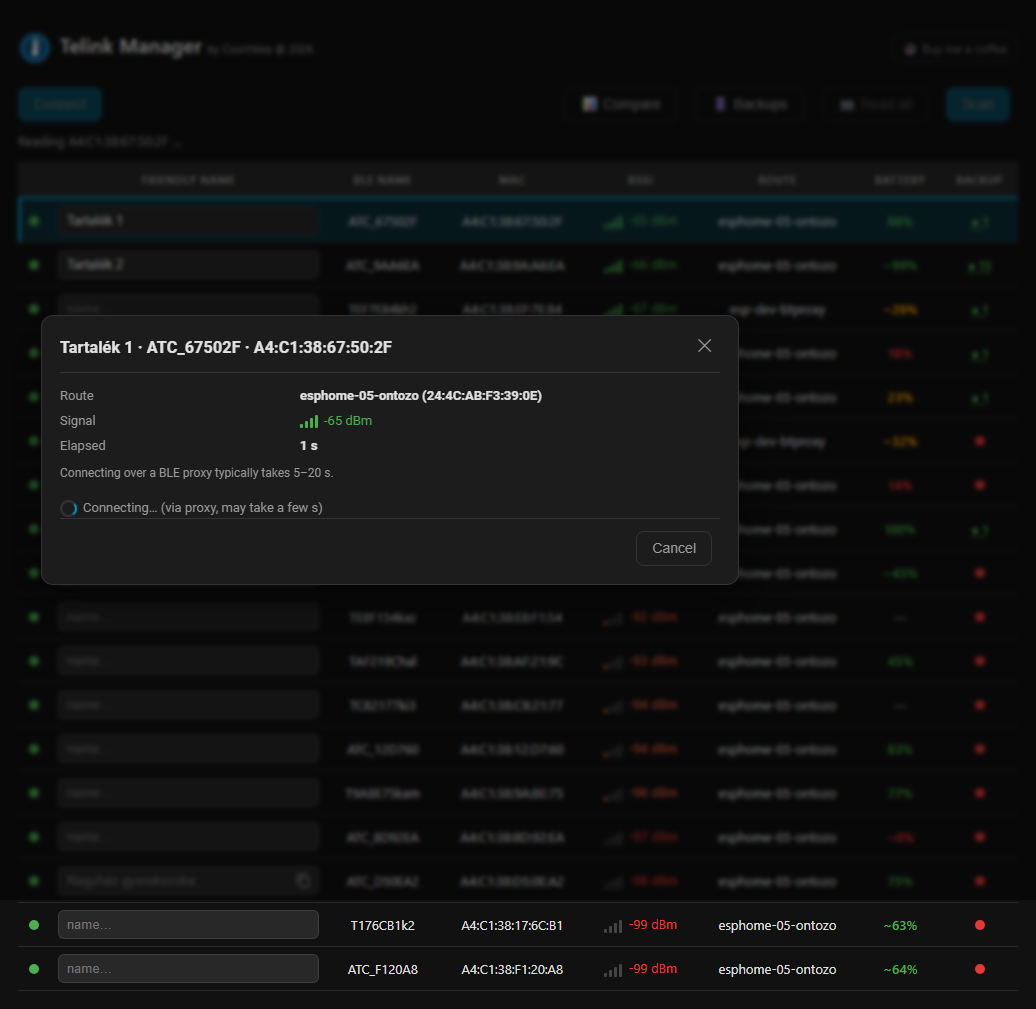Click the green status dot for T176CB1k2
1036x1009 pixels.
pyautogui.click(x=34, y=924)
